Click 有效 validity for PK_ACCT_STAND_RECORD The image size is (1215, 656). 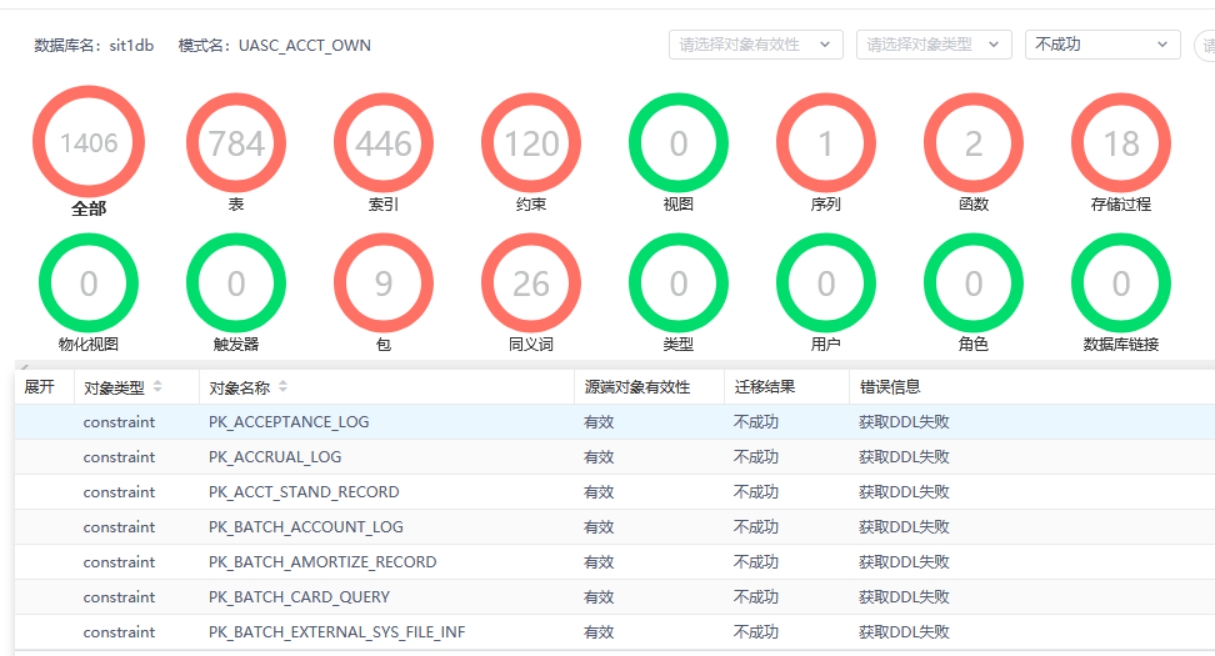(599, 492)
